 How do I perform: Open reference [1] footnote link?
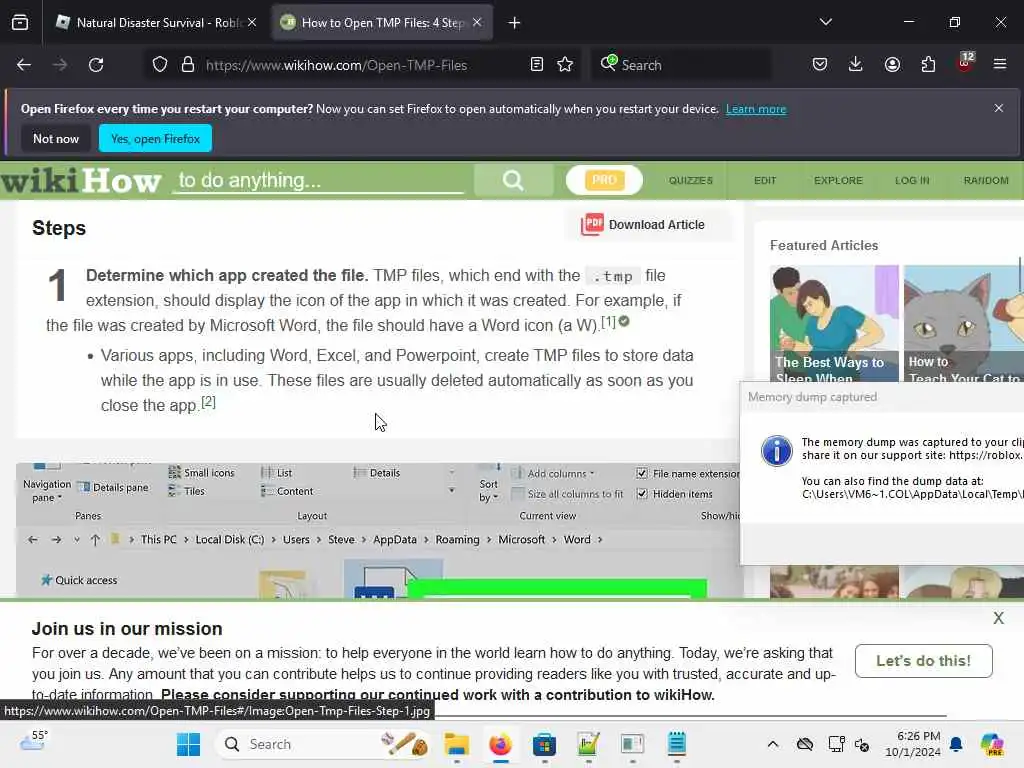[608, 321]
